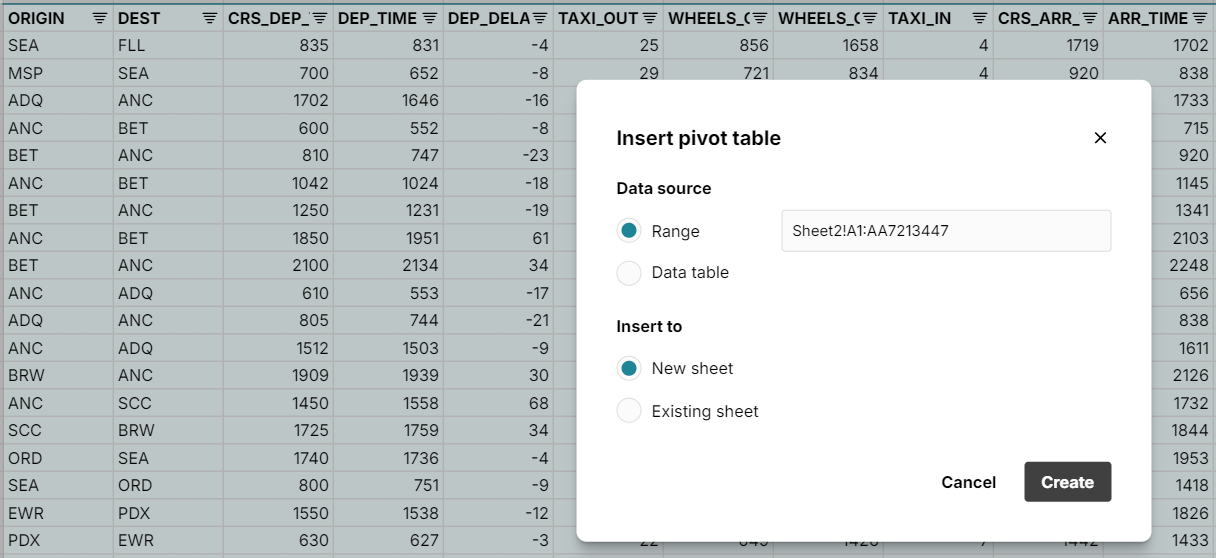Click the TAXI_IN column filter icon

(979, 18)
